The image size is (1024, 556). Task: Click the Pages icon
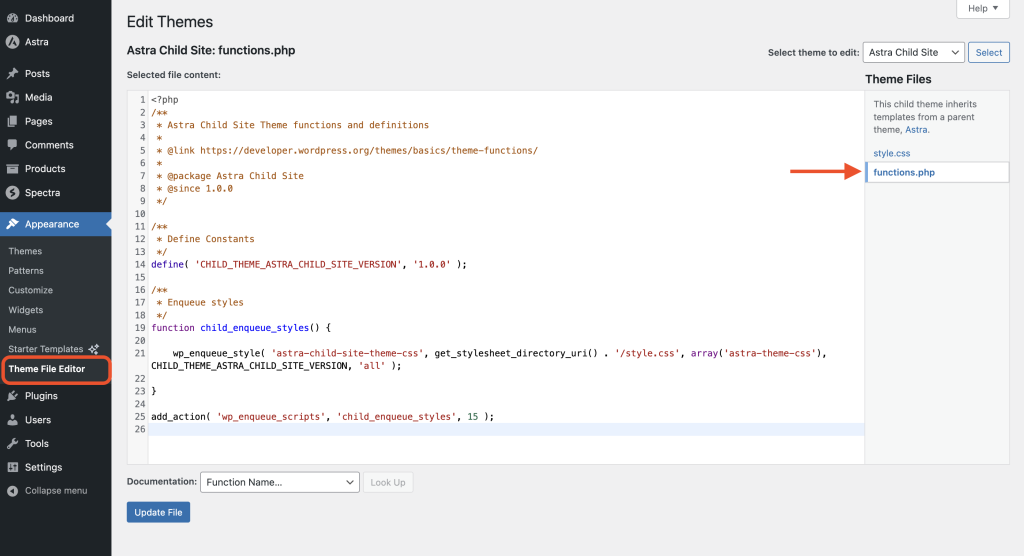(x=12, y=122)
